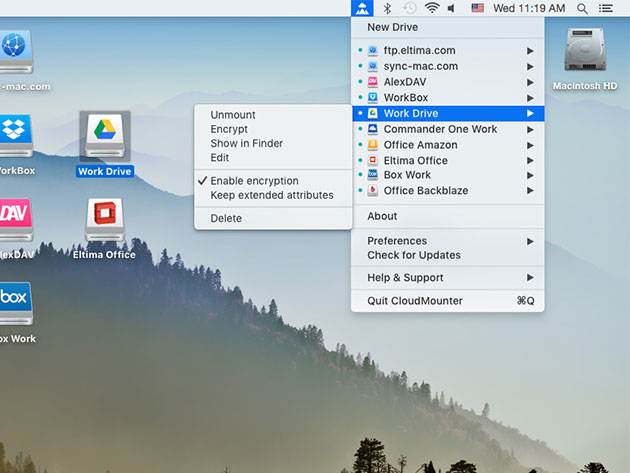This screenshot has height=473, width=630.
Task: Expand Commander One Work submenu arrow
Action: click(530, 129)
